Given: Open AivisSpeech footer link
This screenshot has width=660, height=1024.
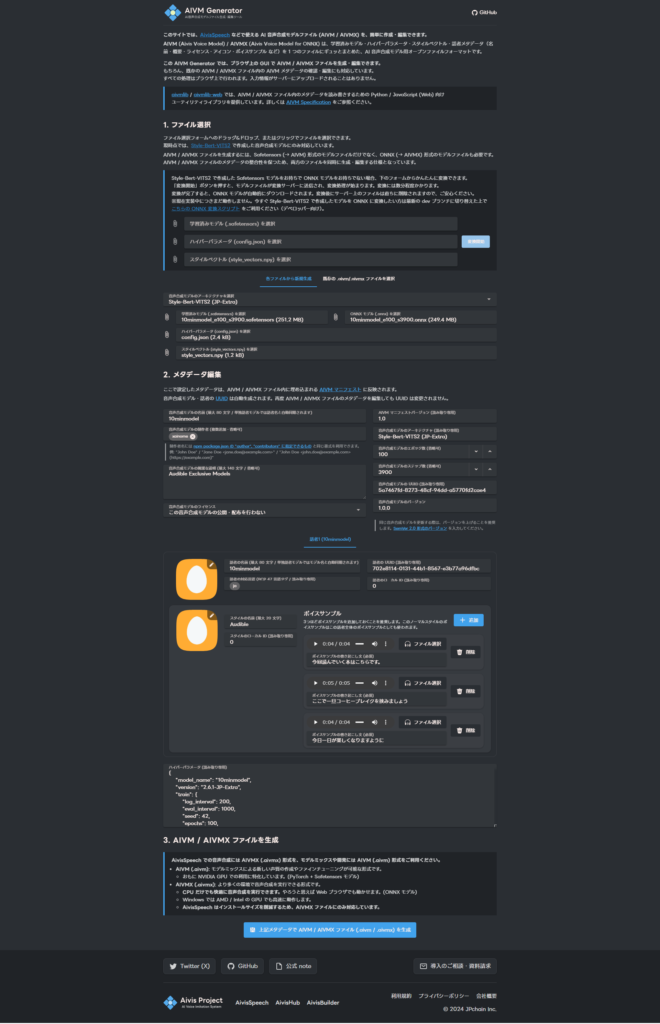Looking at the screenshot, I should [x=251, y=1002].
